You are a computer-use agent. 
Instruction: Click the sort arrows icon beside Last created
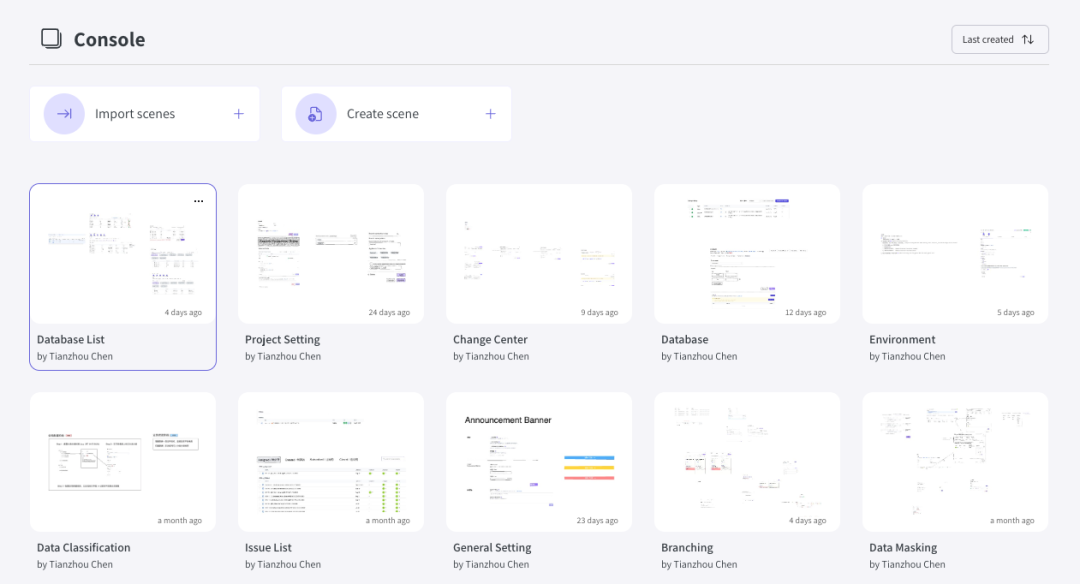pyautogui.click(x=1028, y=39)
